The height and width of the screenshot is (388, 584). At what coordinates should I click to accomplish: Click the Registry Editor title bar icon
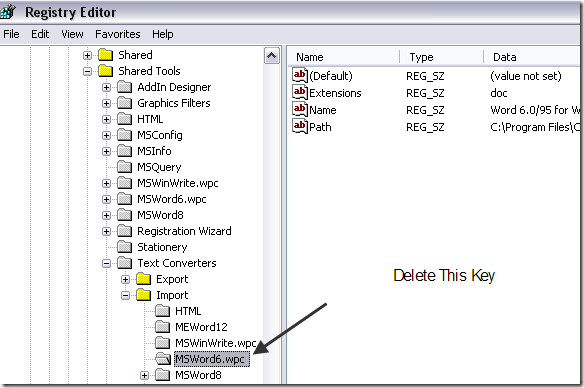pos(7,12)
